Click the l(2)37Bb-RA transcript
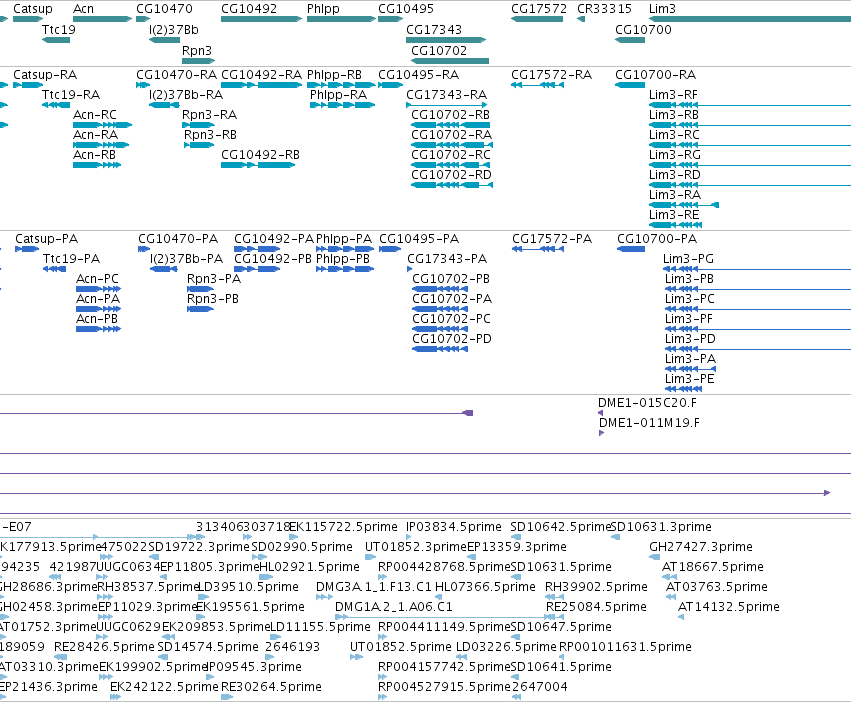This screenshot has width=851, height=702. (x=164, y=105)
